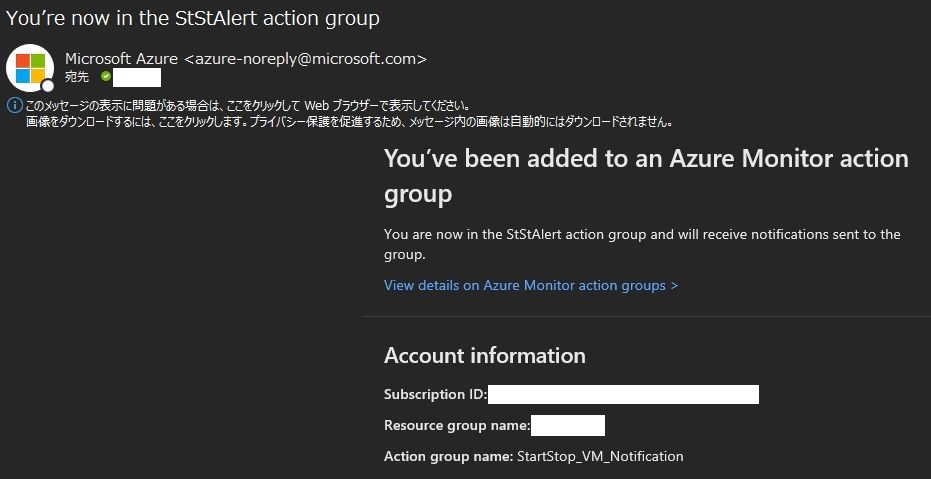The height and width of the screenshot is (479, 931).
Task: Open the Azure Monitor action groups details link
Action: (x=531, y=285)
